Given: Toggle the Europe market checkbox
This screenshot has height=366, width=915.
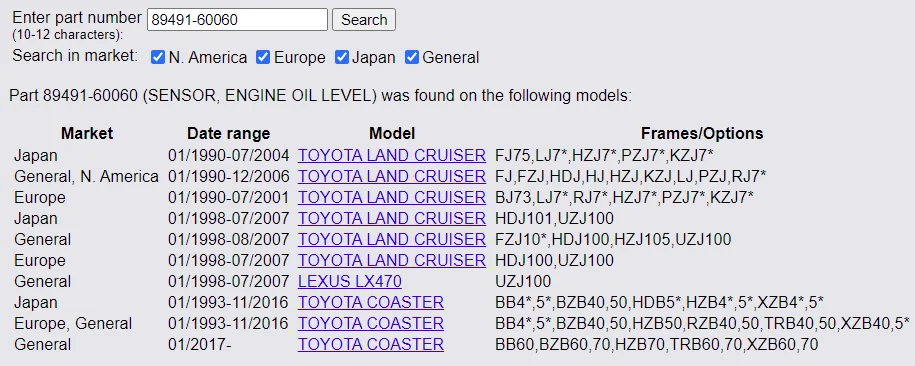Looking at the screenshot, I should [263, 57].
